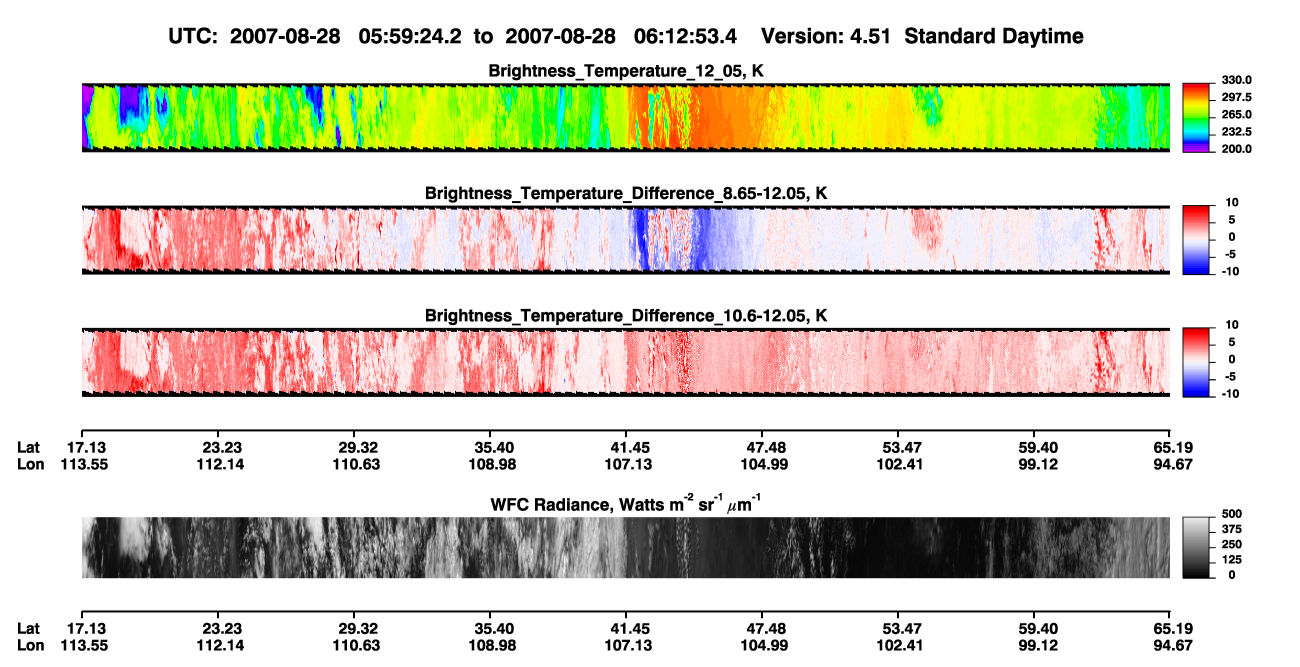Click the 'Brightness_Temperature_Difference_8.65-12.05, K' title

(x=626, y=193)
